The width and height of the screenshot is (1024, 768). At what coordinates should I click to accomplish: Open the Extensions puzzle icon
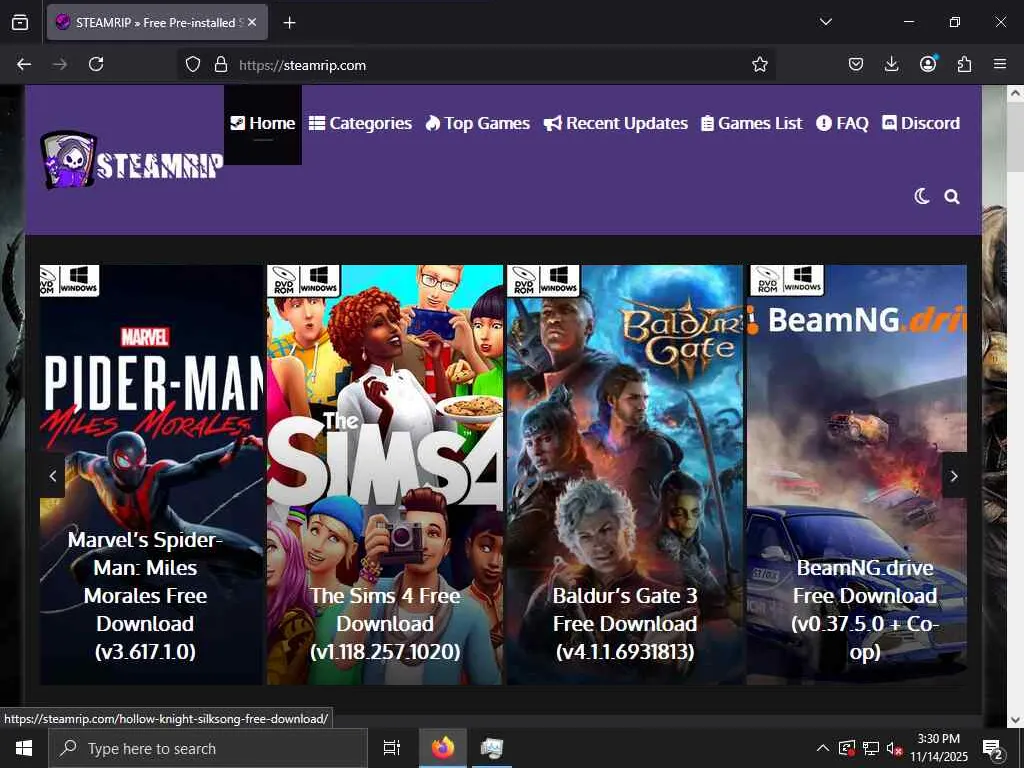tap(964, 64)
